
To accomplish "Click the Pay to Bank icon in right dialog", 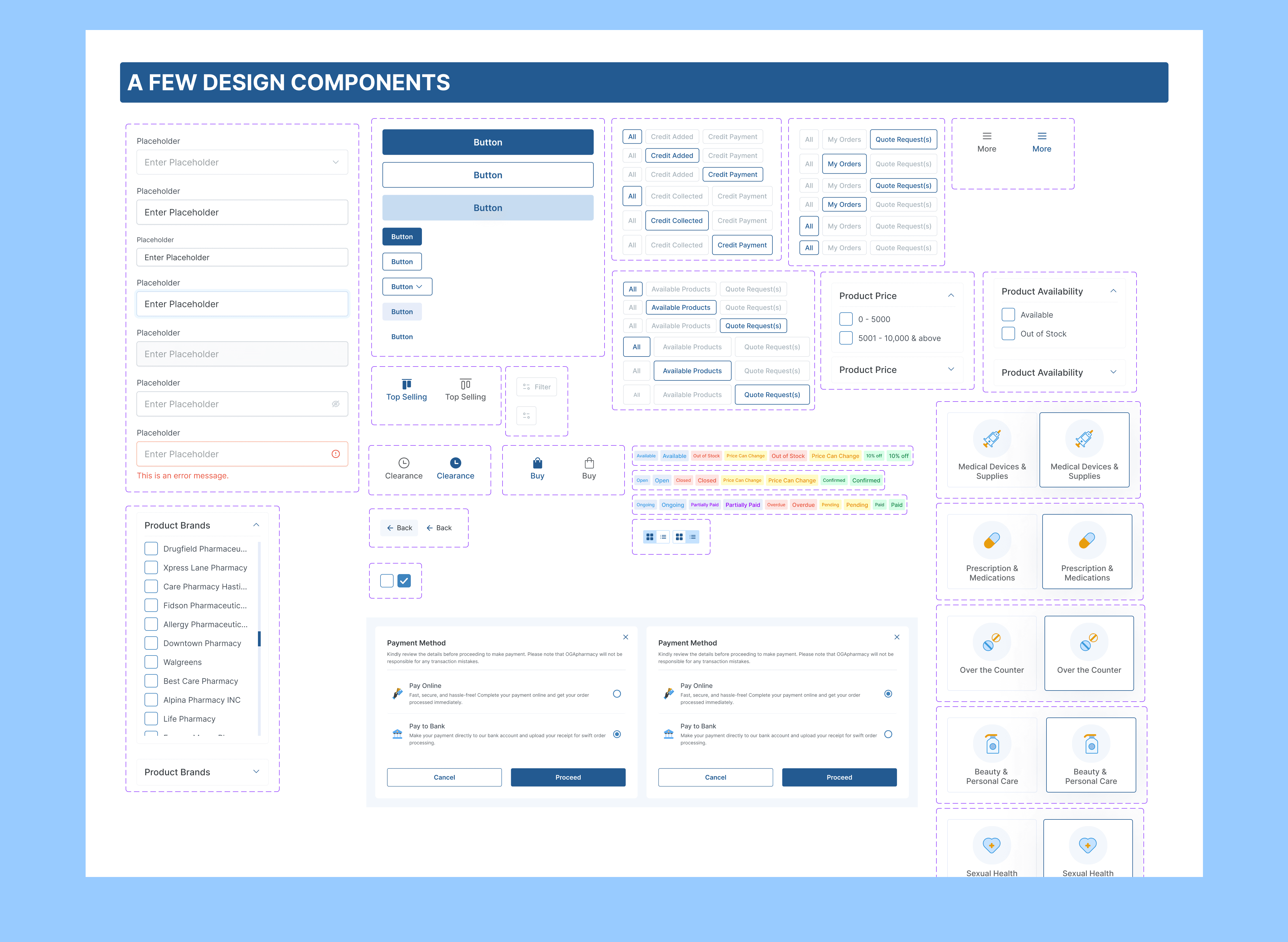I will tap(668, 734).
